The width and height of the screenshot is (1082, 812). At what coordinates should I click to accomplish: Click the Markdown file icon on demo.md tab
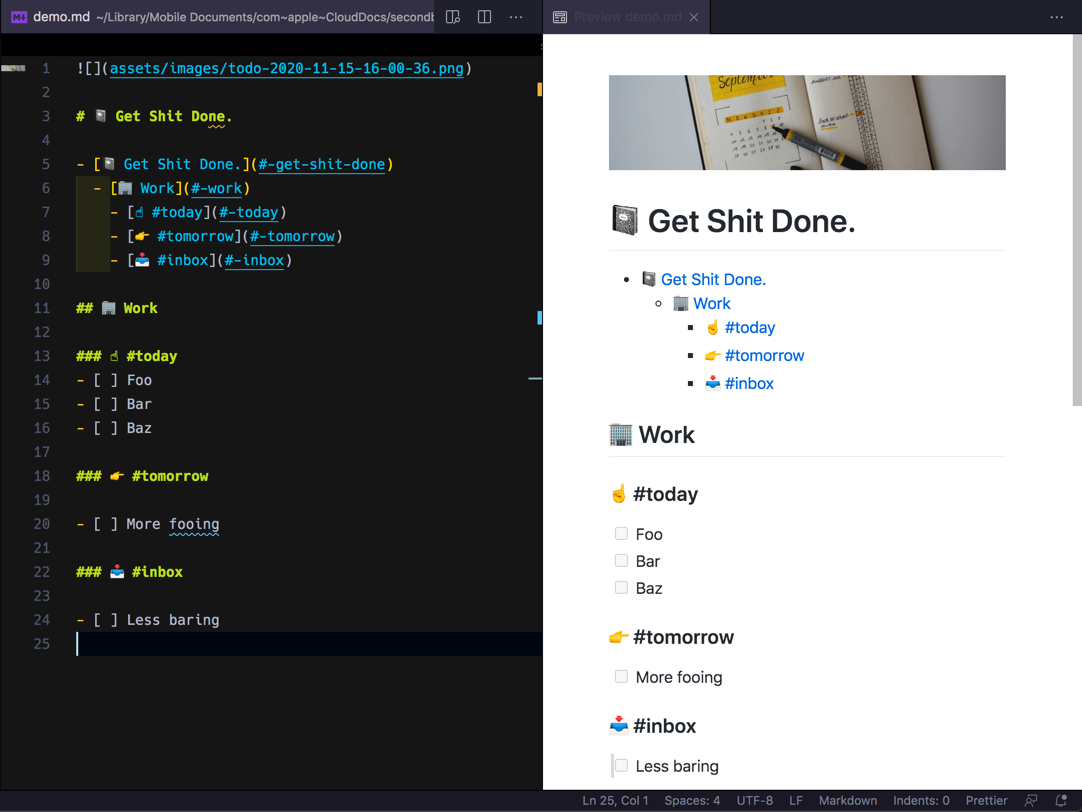coord(19,17)
